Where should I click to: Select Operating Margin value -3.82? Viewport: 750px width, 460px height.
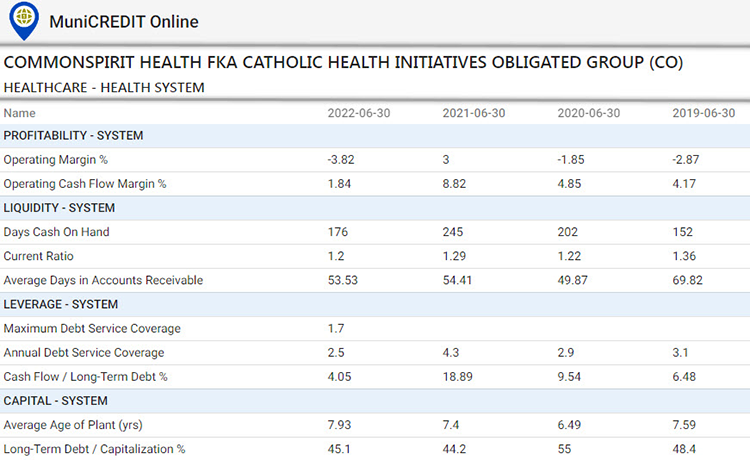pyautogui.click(x=341, y=160)
